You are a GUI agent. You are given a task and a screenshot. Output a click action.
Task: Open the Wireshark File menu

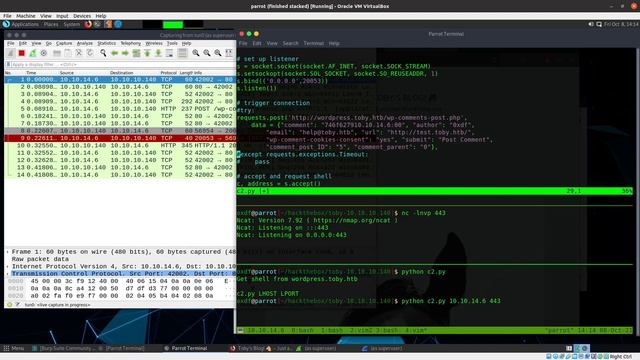click(x=11, y=43)
